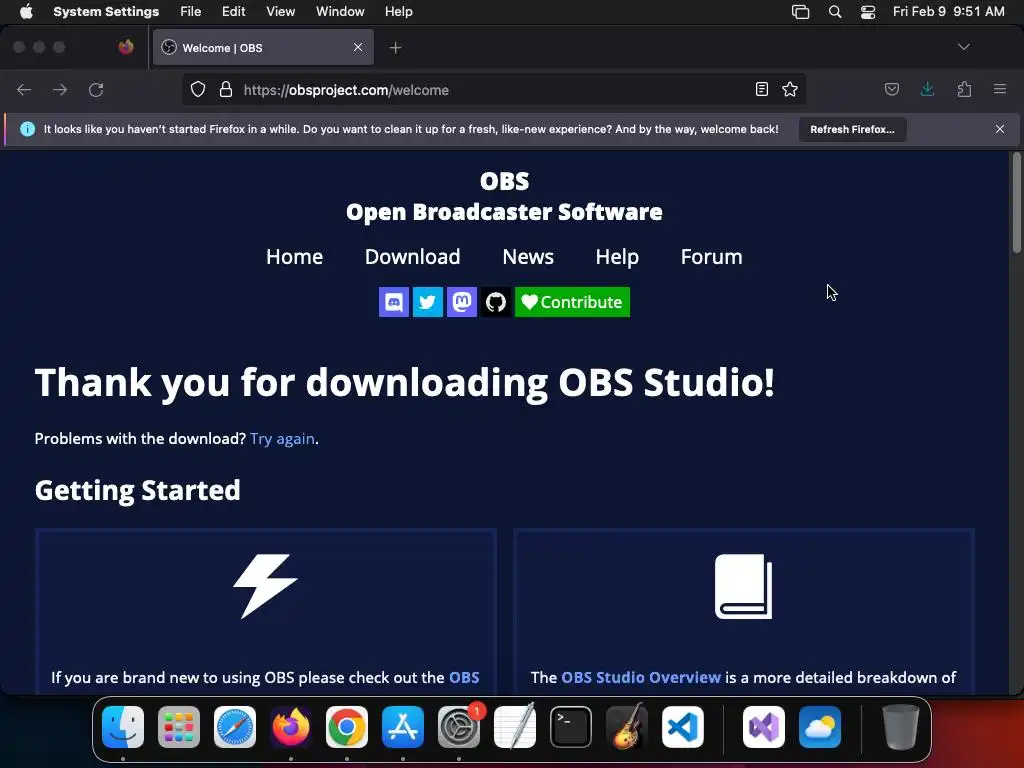Open the Trash in the Dock
This screenshot has height=768, width=1024.
tap(901, 727)
